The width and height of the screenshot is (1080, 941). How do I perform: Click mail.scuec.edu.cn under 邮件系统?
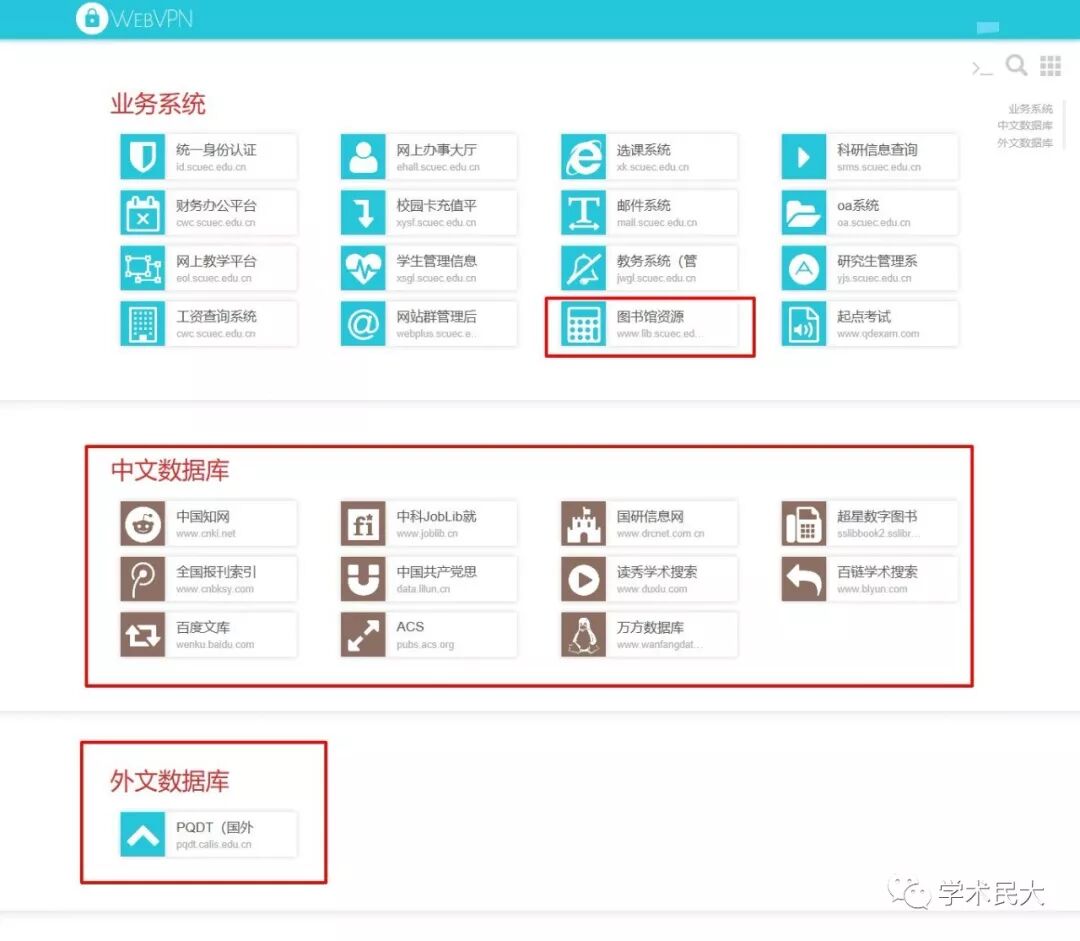[656, 223]
